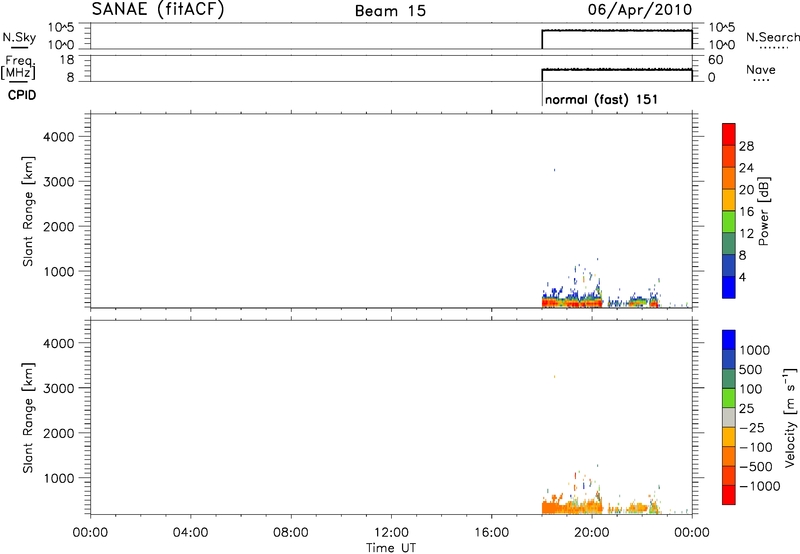
Task: Click the velocity colorbar value '-25'
Action: point(752,428)
